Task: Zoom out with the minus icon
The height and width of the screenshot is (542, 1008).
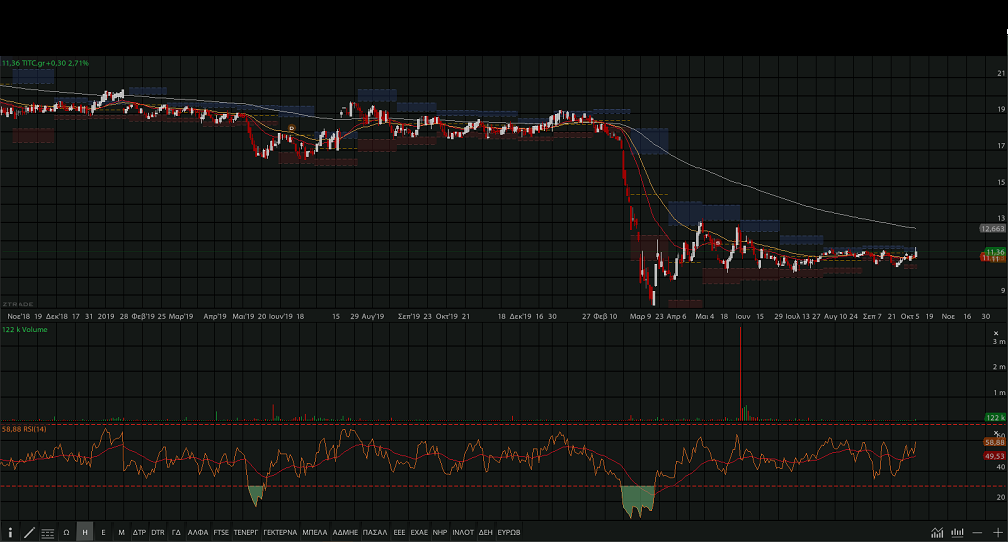Action: click(x=978, y=533)
